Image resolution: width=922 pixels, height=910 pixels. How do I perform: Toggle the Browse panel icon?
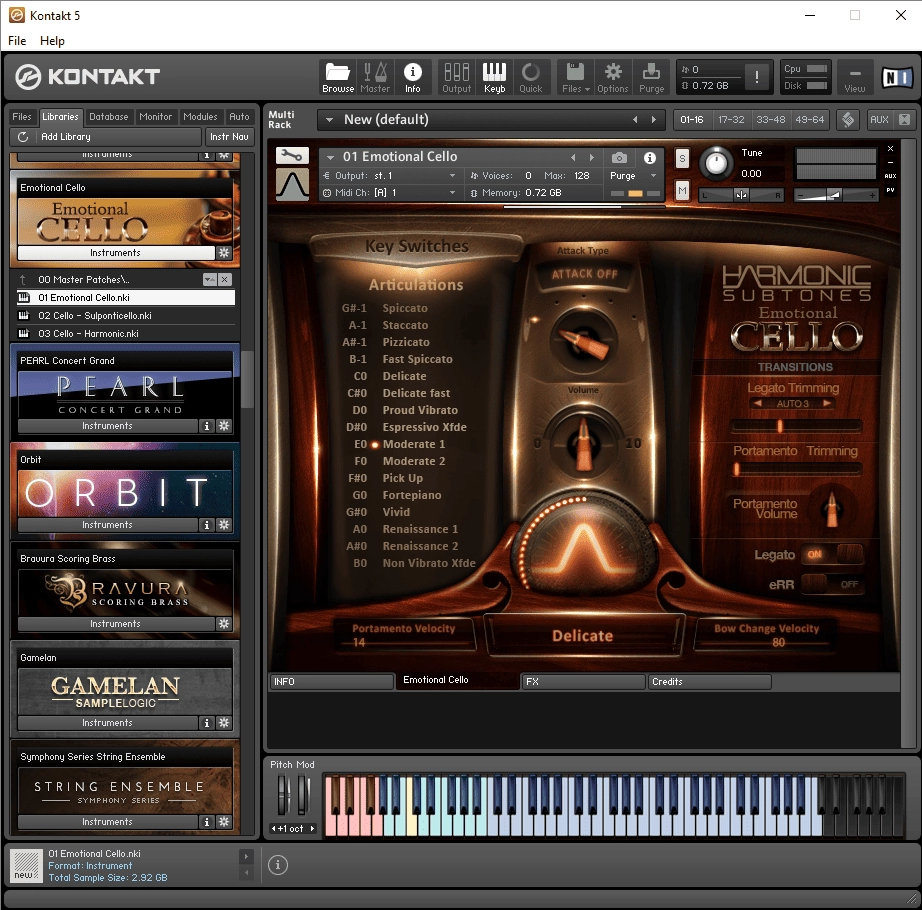click(x=338, y=78)
